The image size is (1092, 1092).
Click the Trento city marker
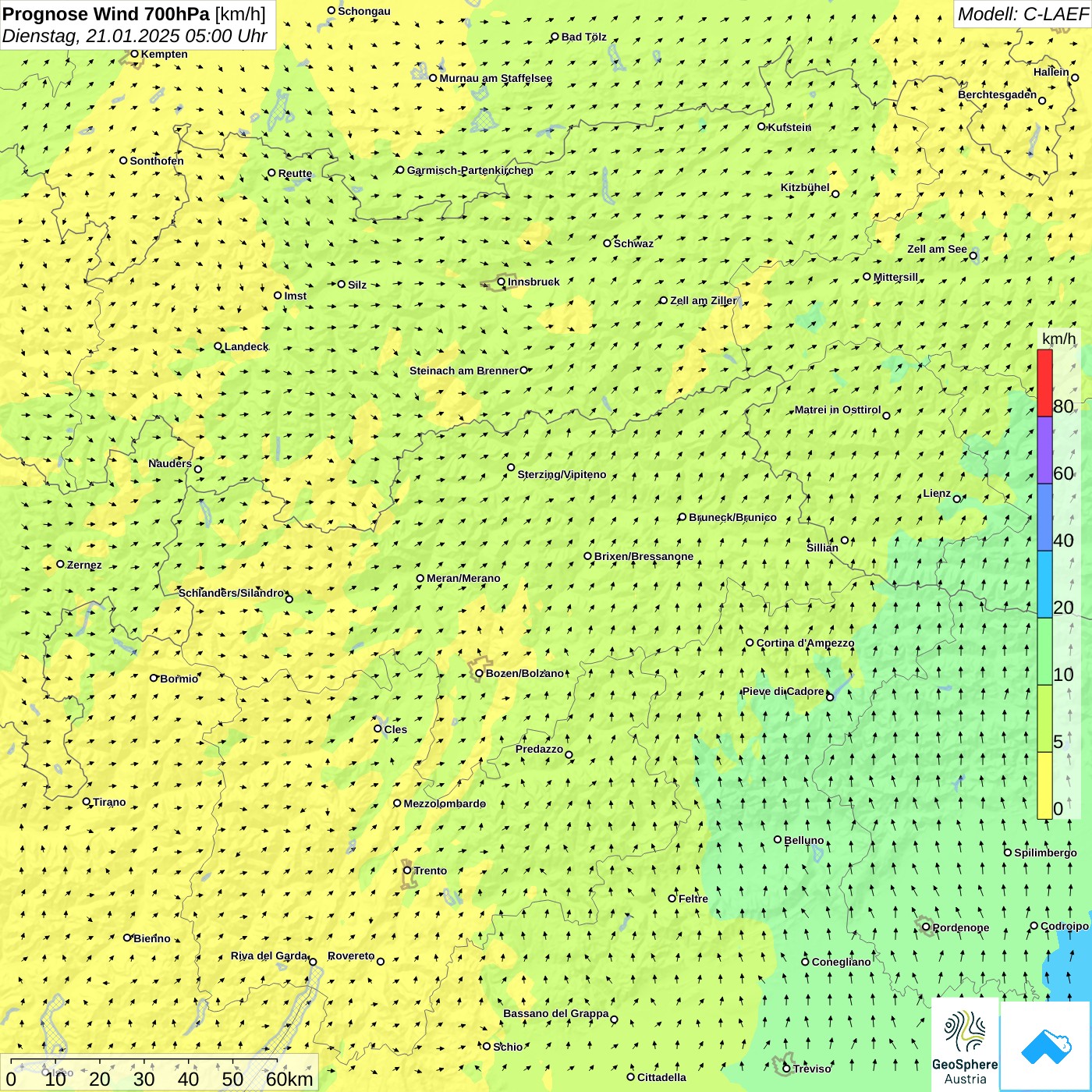point(407,870)
